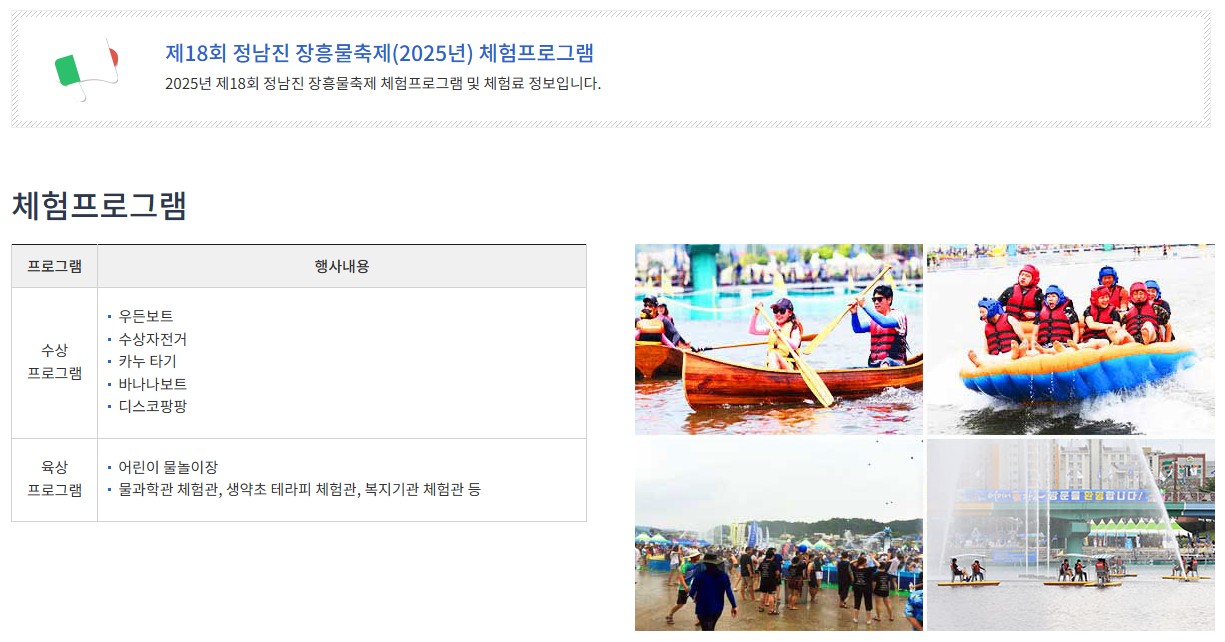1225x642 pixels.
Task: Click the 2025년 description subtitle text
Action: tap(383, 83)
